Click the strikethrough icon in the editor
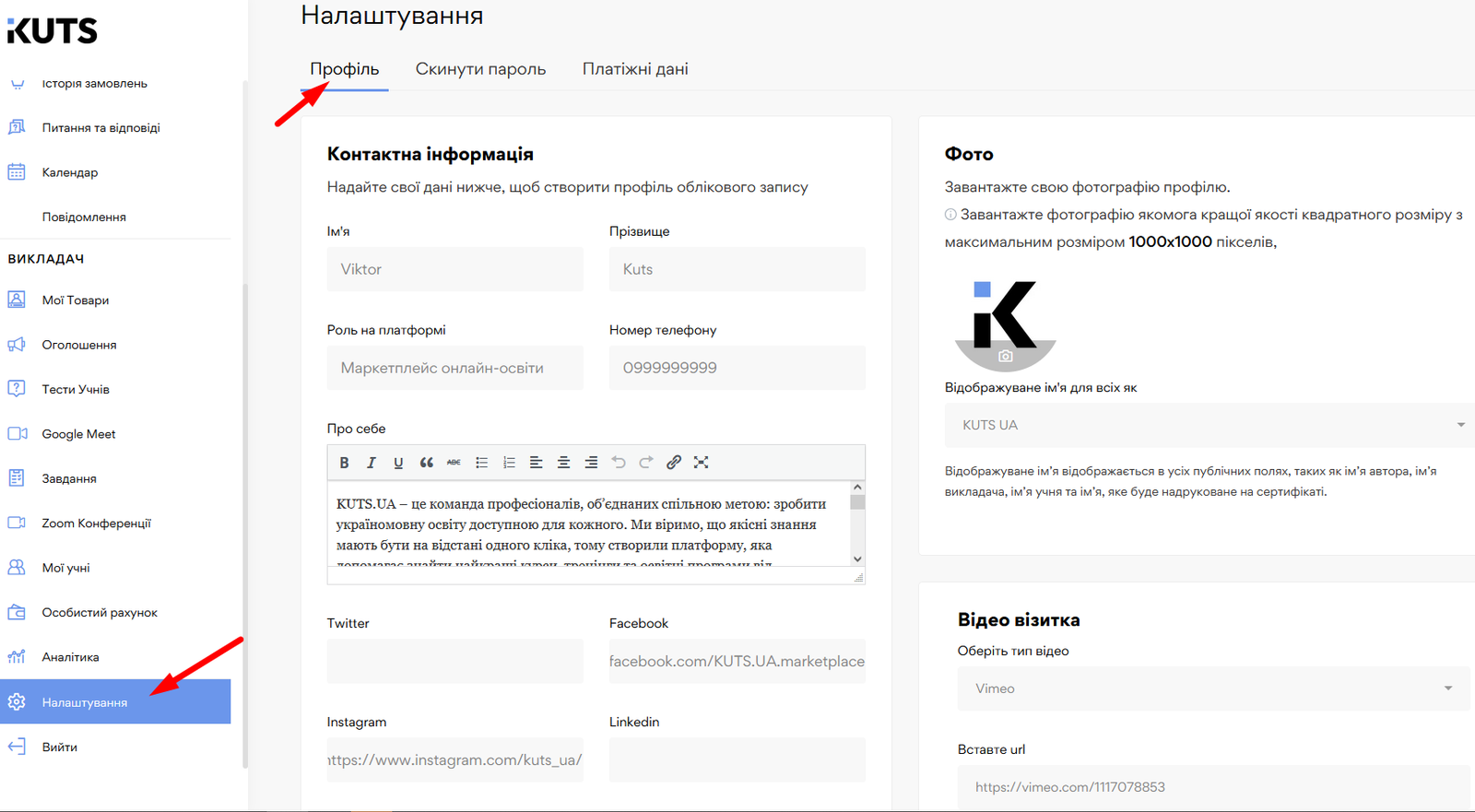The width and height of the screenshot is (1475, 812). tap(454, 463)
